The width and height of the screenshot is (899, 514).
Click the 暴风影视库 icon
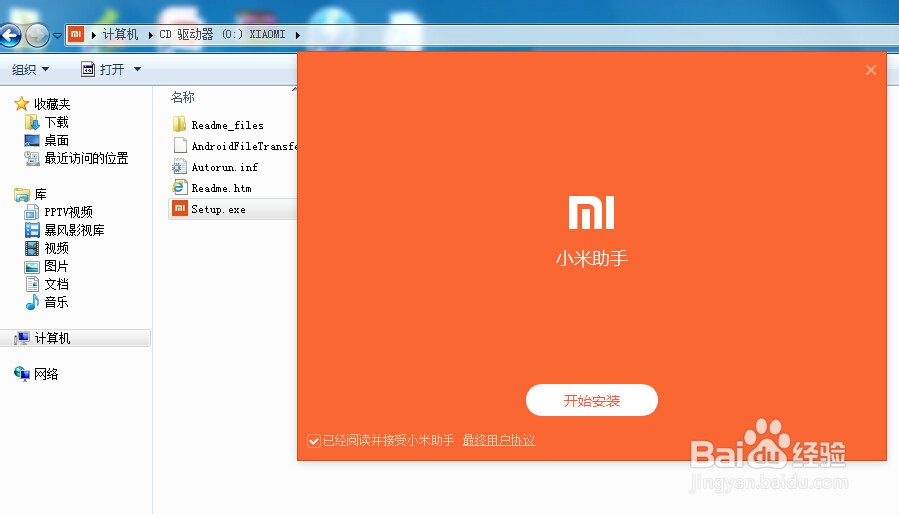32,230
